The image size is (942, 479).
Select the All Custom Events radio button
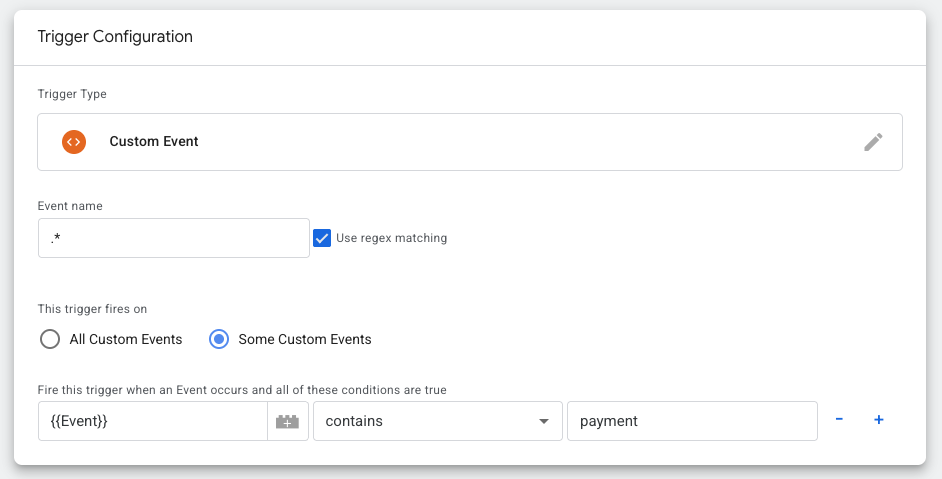50,339
